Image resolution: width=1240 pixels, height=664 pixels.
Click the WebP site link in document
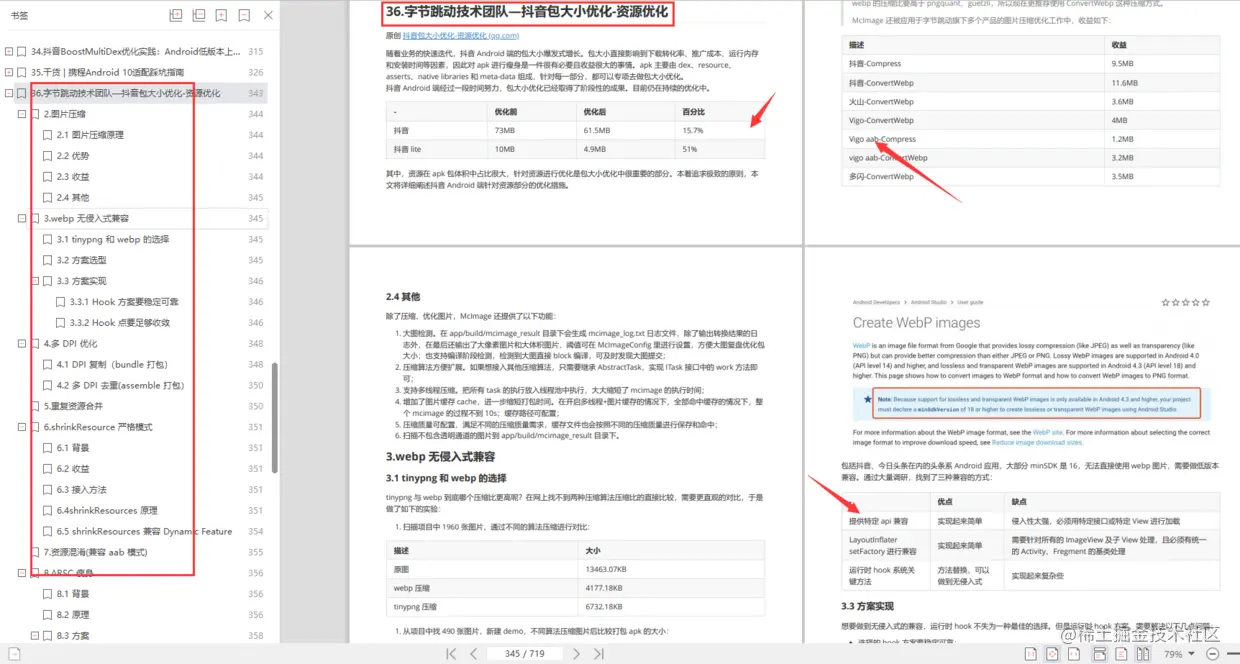tap(1048, 431)
